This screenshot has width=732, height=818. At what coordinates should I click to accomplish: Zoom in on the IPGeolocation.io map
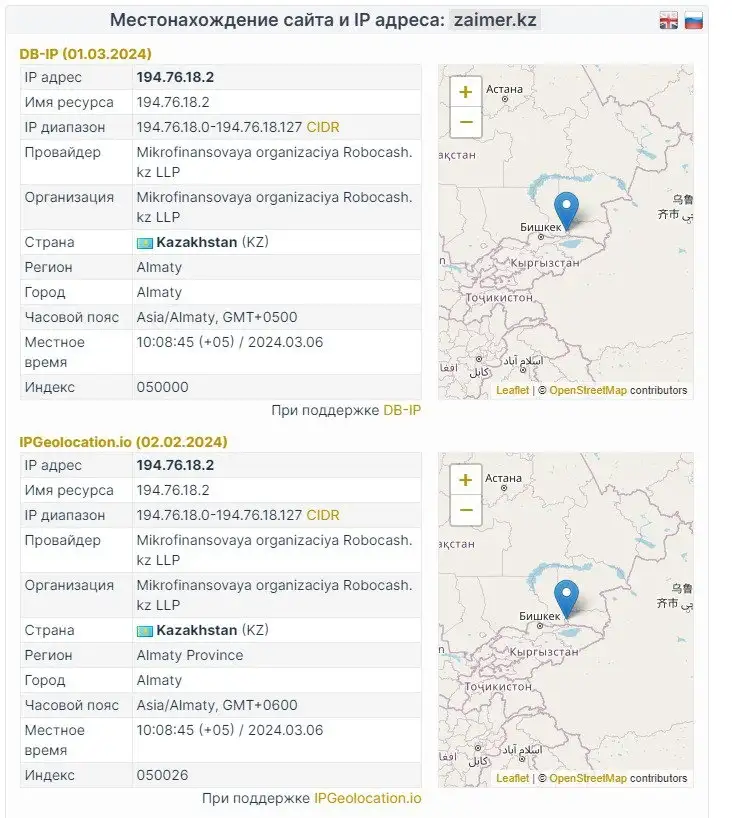[x=465, y=480]
